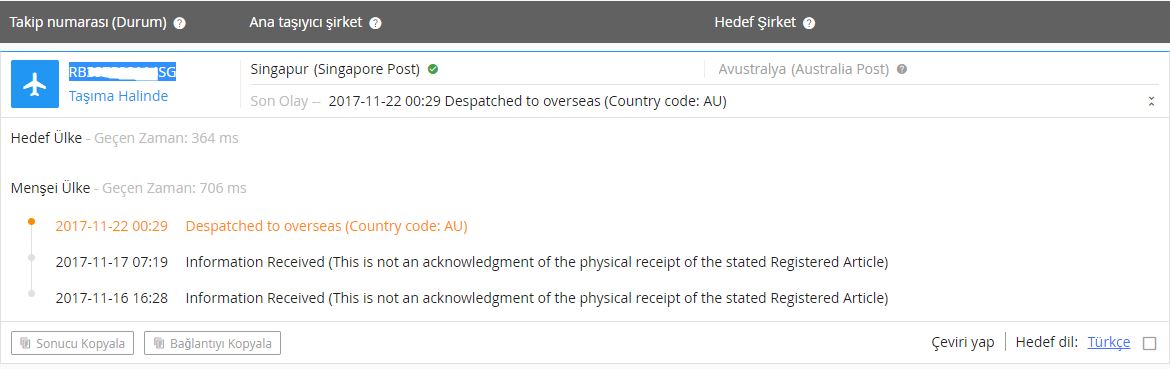Click the Sonucu Kopyala button

(73, 344)
